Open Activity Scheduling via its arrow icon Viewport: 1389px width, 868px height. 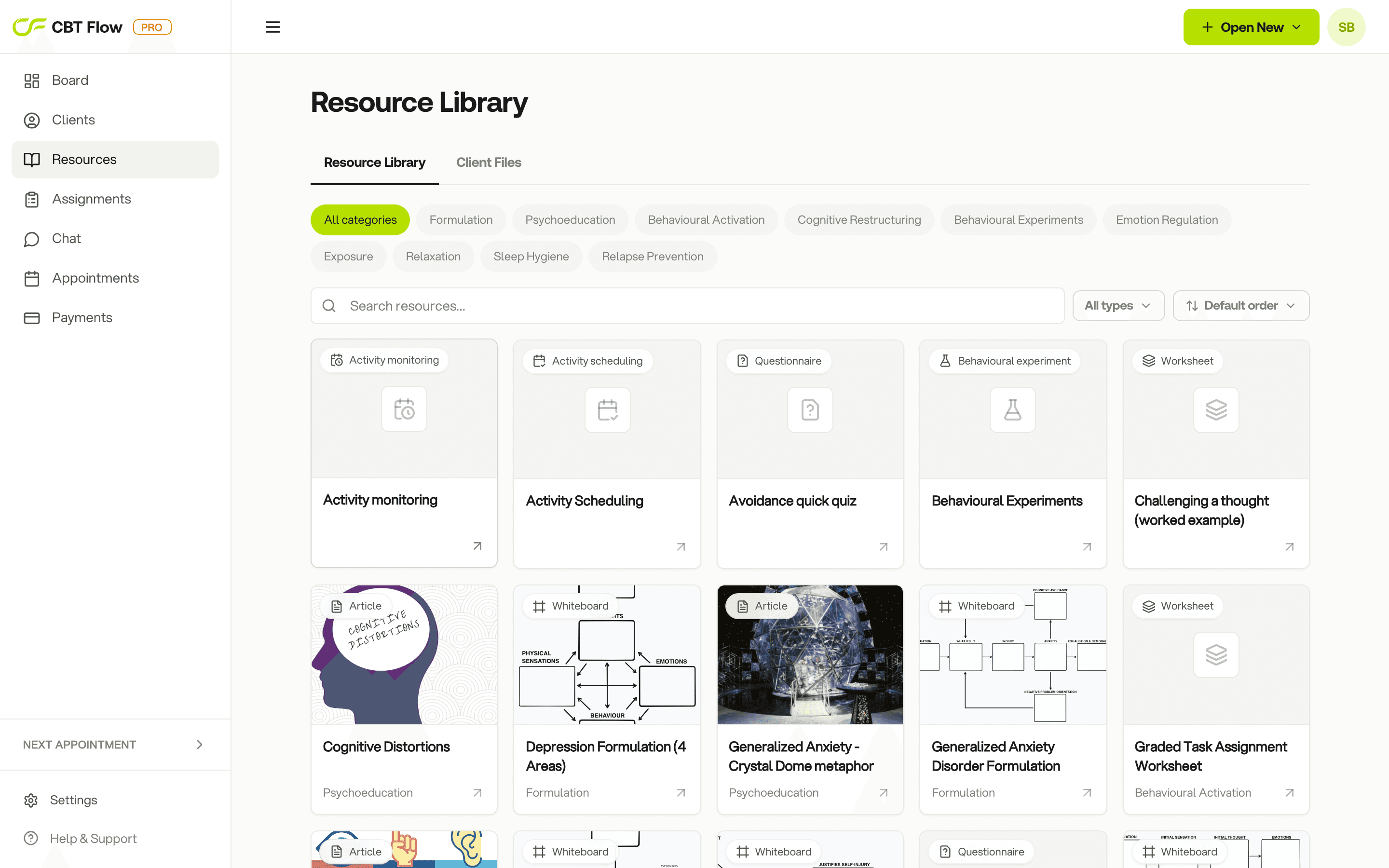[x=681, y=546]
